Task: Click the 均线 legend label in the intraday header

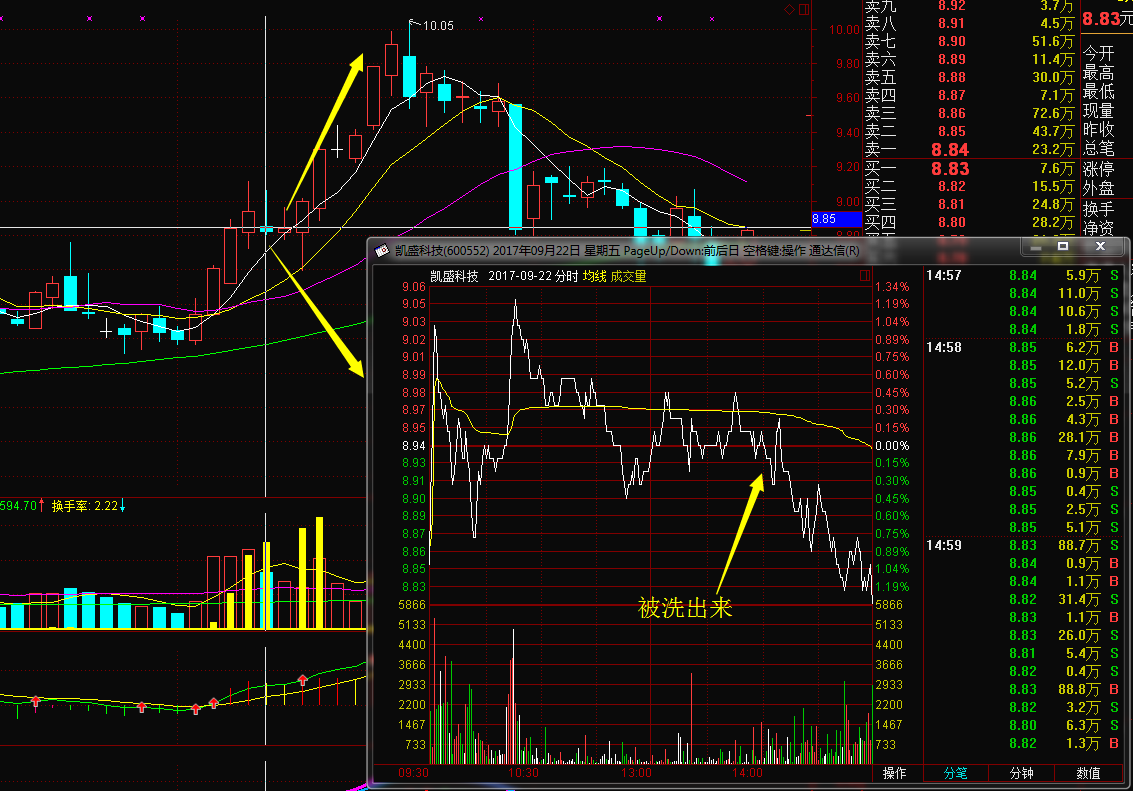Action: [595, 276]
